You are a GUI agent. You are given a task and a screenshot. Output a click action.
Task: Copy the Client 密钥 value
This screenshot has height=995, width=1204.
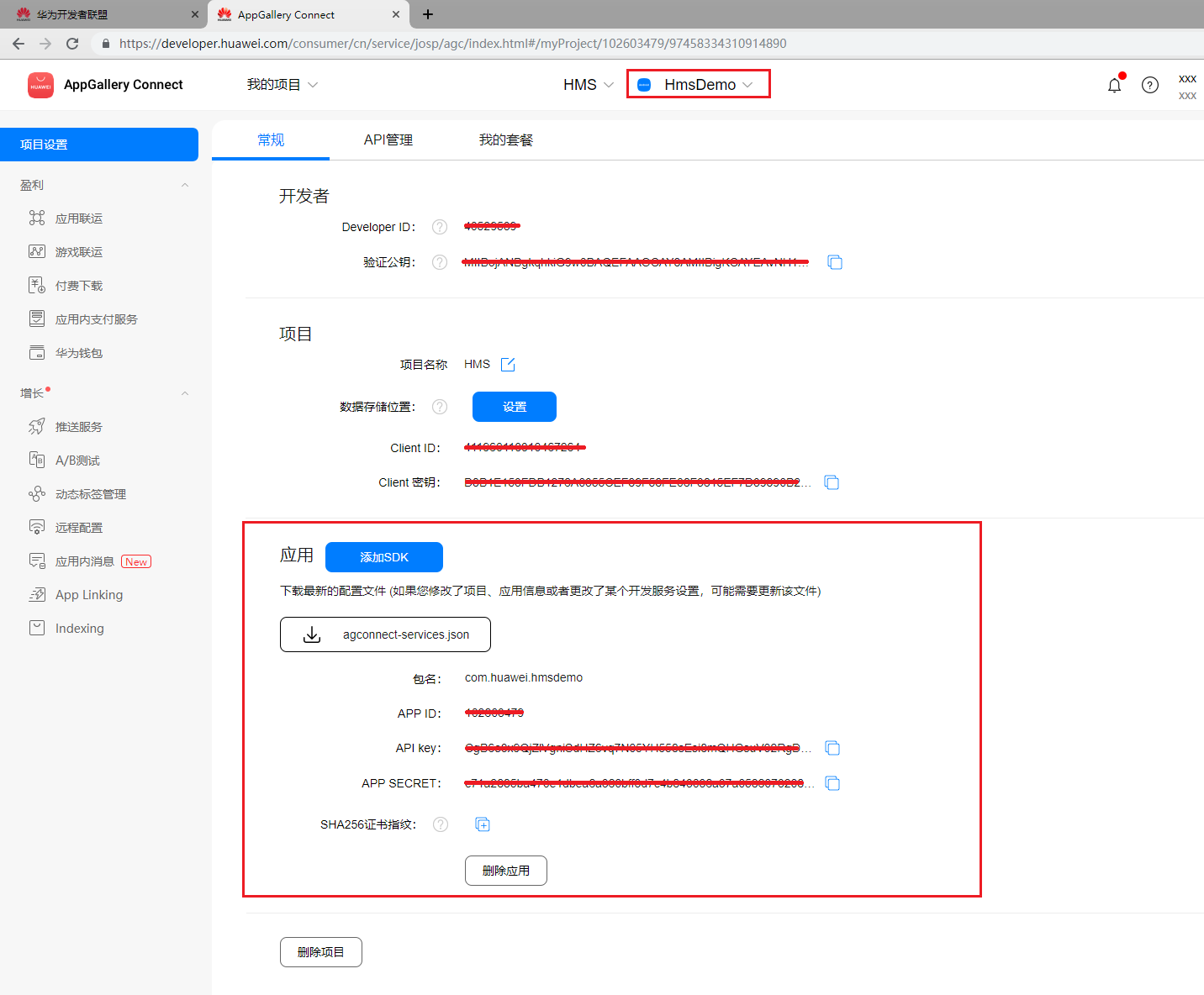pos(832,482)
